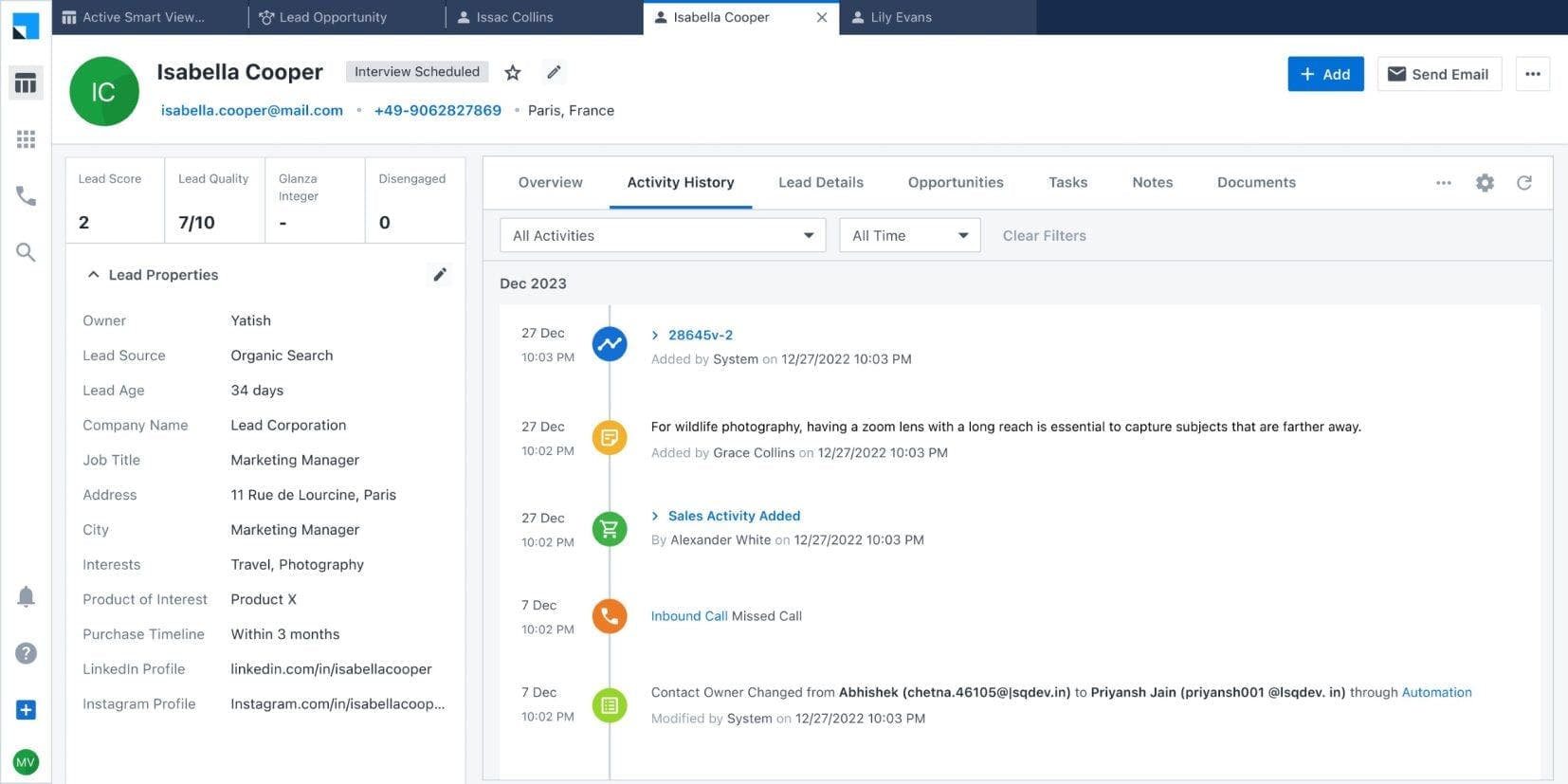The width and height of the screenshot is (1568, 784).
Task: Click the Send Email button
Action: tap(1439, 74)
